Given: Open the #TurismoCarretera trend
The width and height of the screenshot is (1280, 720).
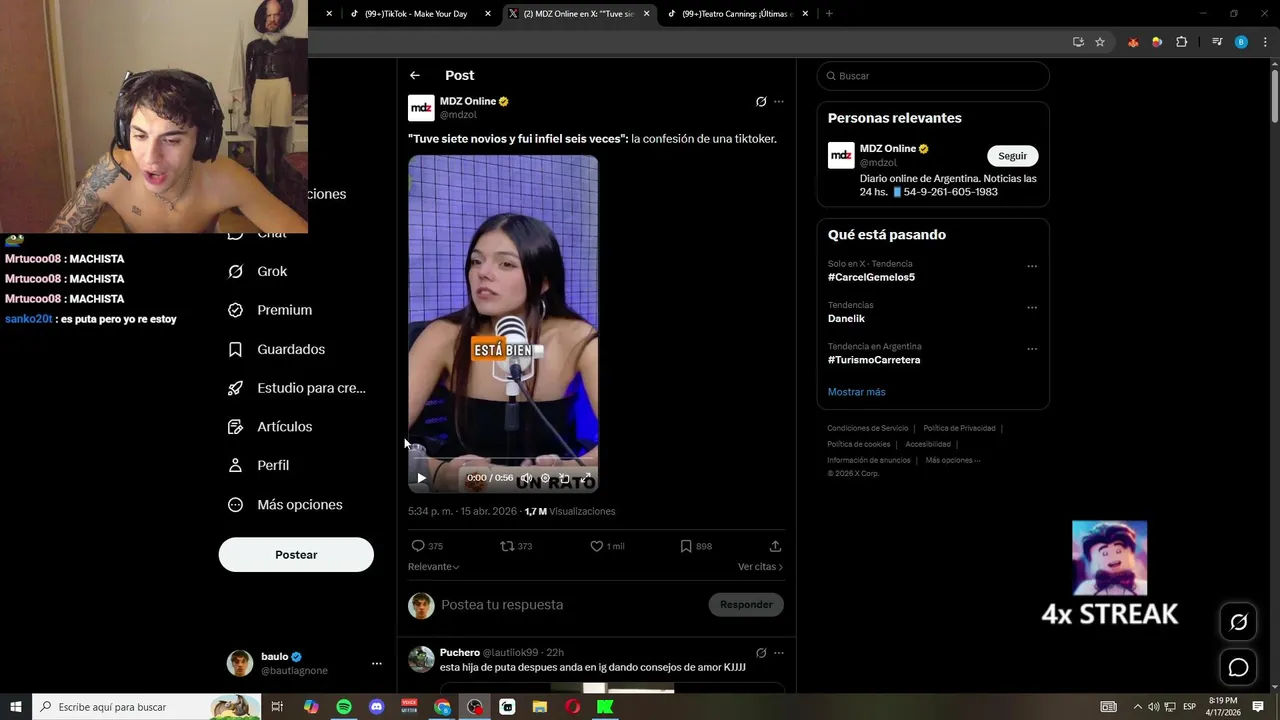Looking at the screenshot, I should 874,360.
